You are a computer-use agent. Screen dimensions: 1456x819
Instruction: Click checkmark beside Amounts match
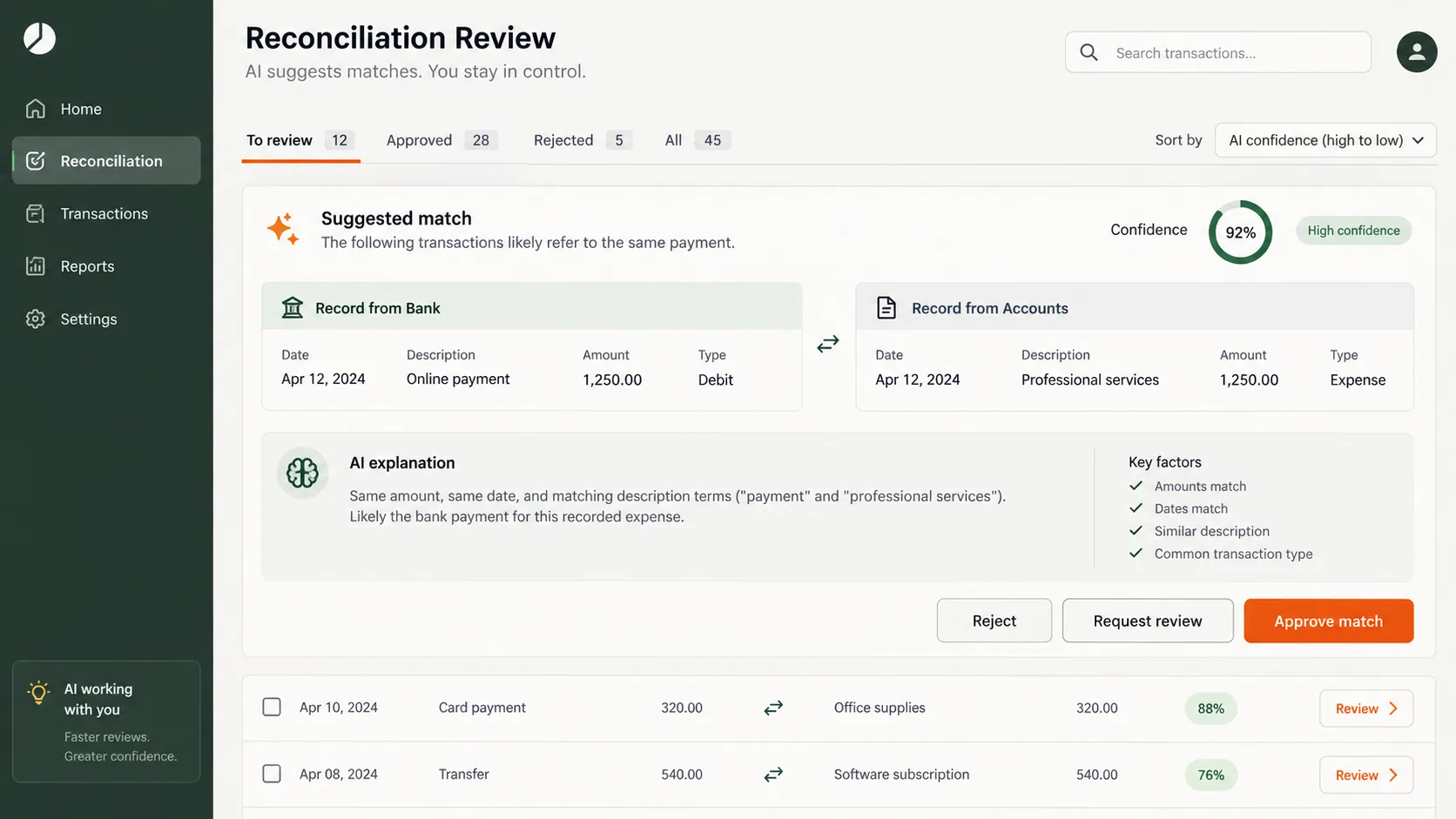tap(1136, 486)
